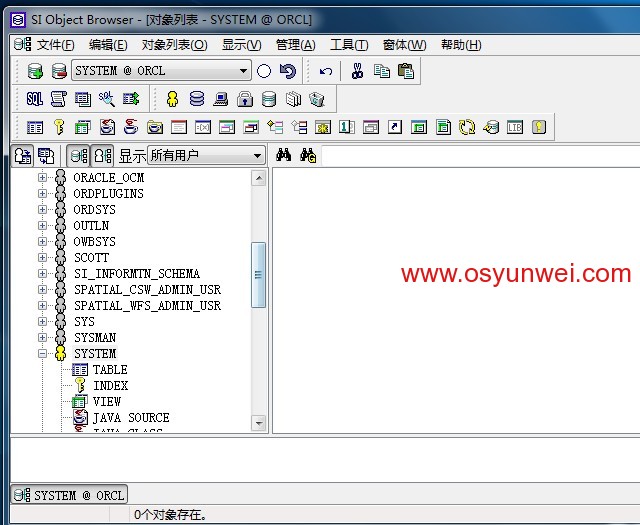Screen dimensions: 640x525
Task: Click the key index icon in object toolbar
Action: 59,127
